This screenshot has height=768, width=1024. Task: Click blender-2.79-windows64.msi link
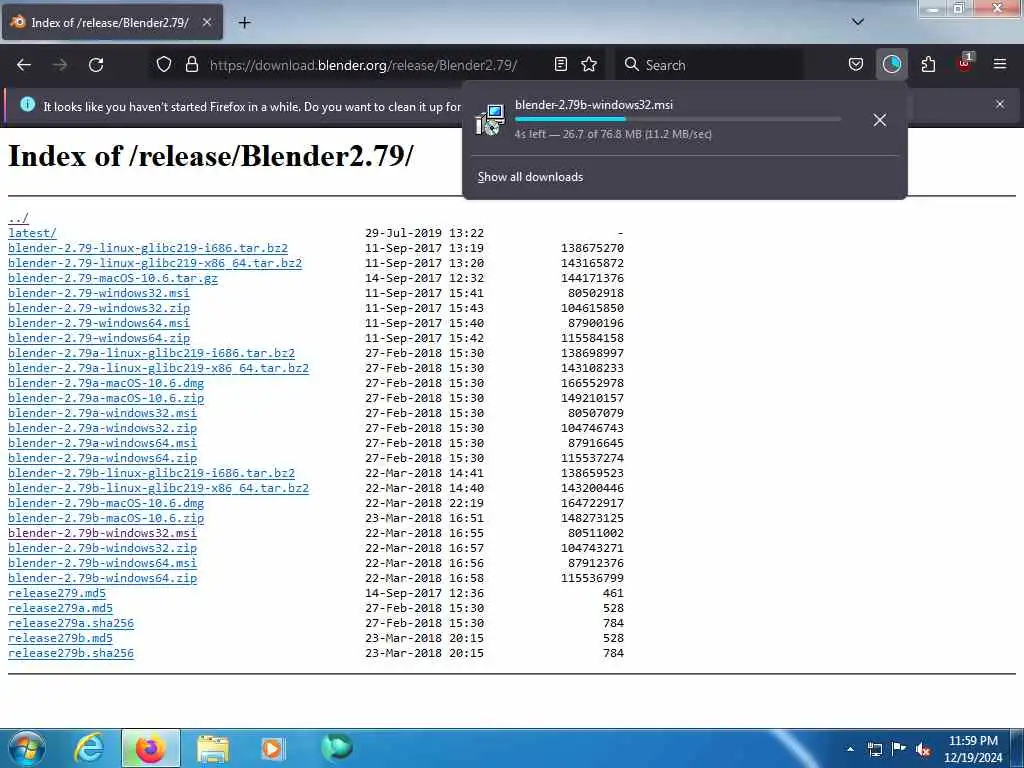[x=99, y=323]
